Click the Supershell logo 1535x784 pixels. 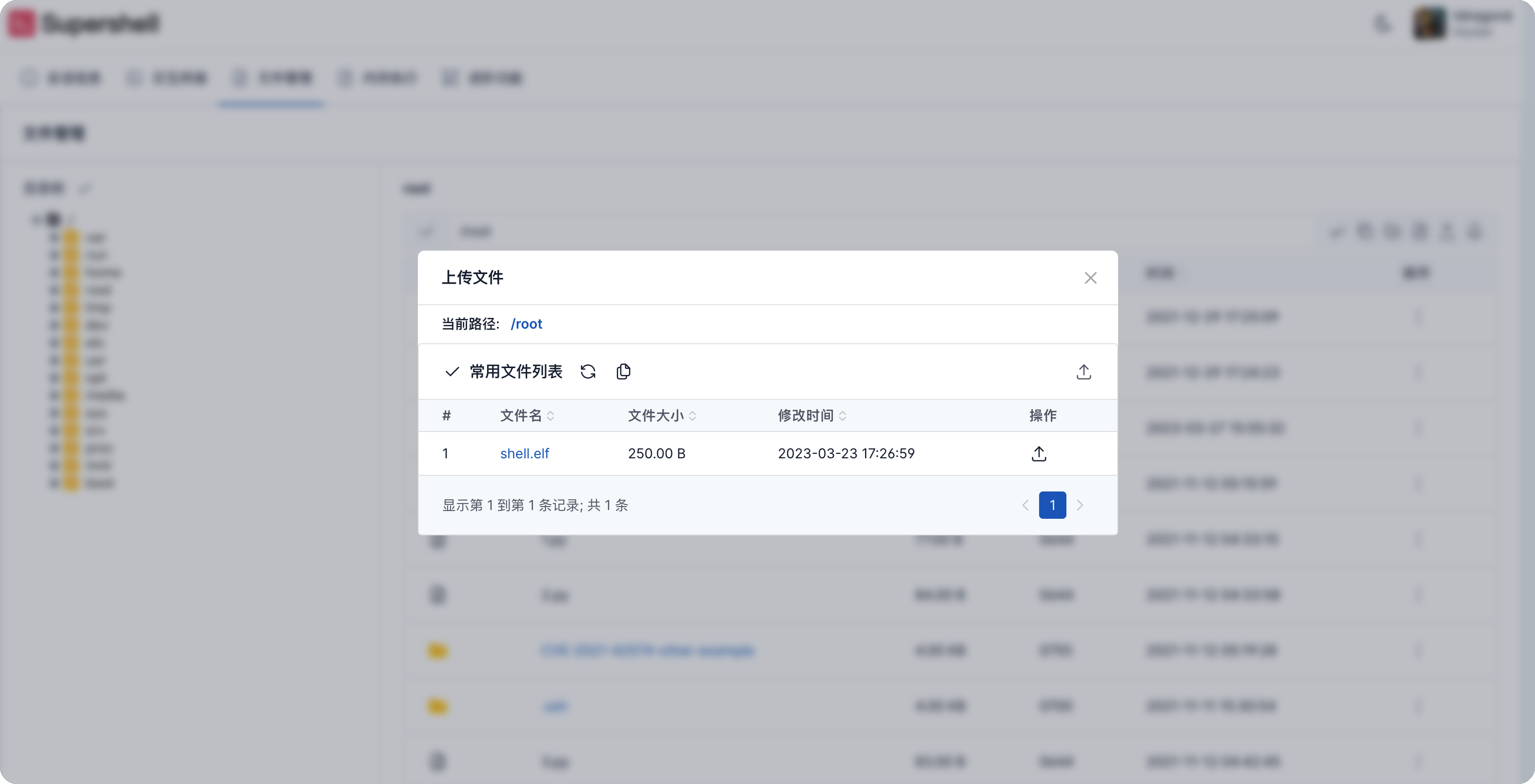coord(83,24)
